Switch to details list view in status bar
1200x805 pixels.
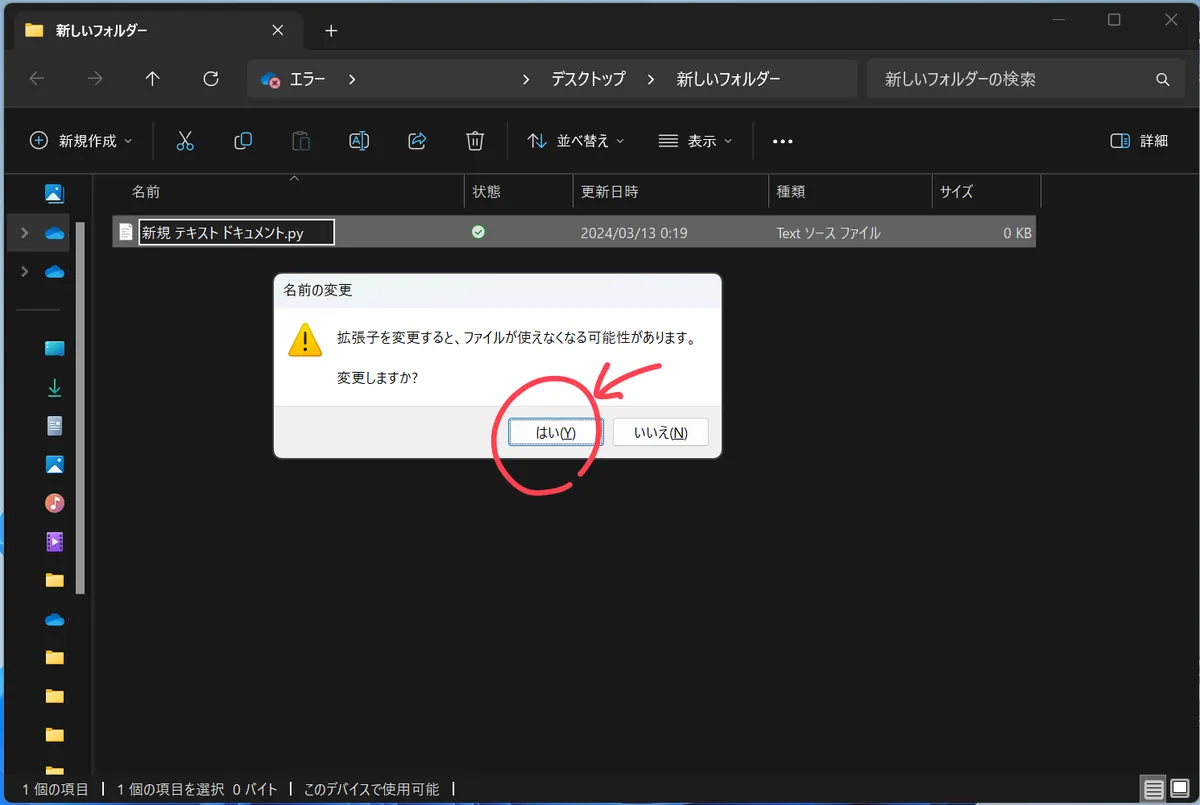[x=1153, y=789]
